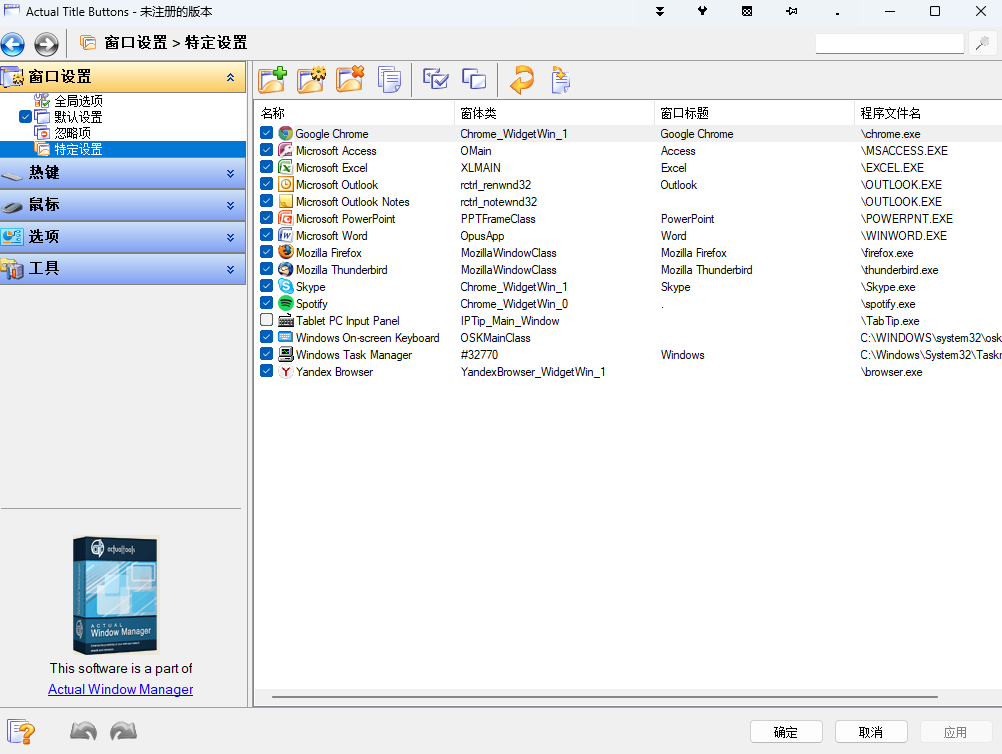Click the 取消 button
This screenshot has height=754, width=1002.
[871, 732]
